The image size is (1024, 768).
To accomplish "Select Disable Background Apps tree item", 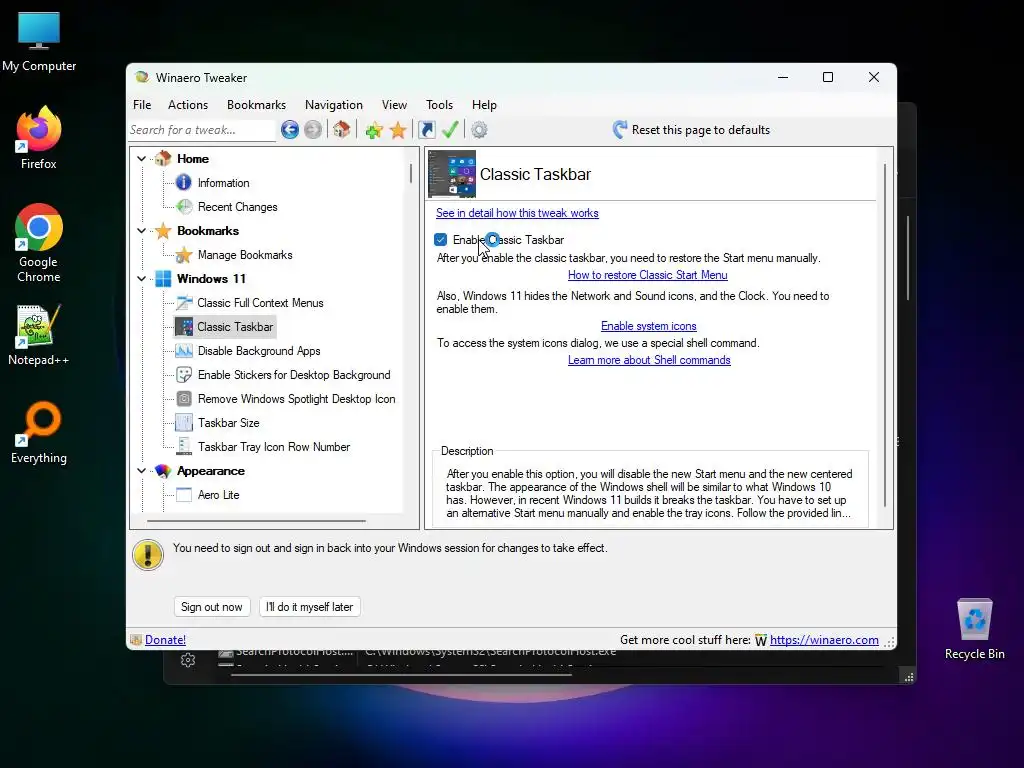I will pos(259,351).
